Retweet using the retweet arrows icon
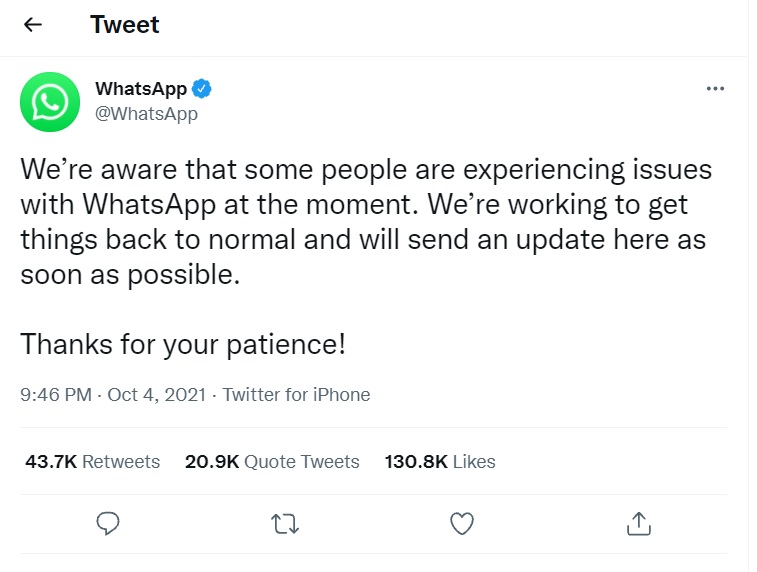The height and width of the screenshot is (572, 757). click(x=285, y=522)
